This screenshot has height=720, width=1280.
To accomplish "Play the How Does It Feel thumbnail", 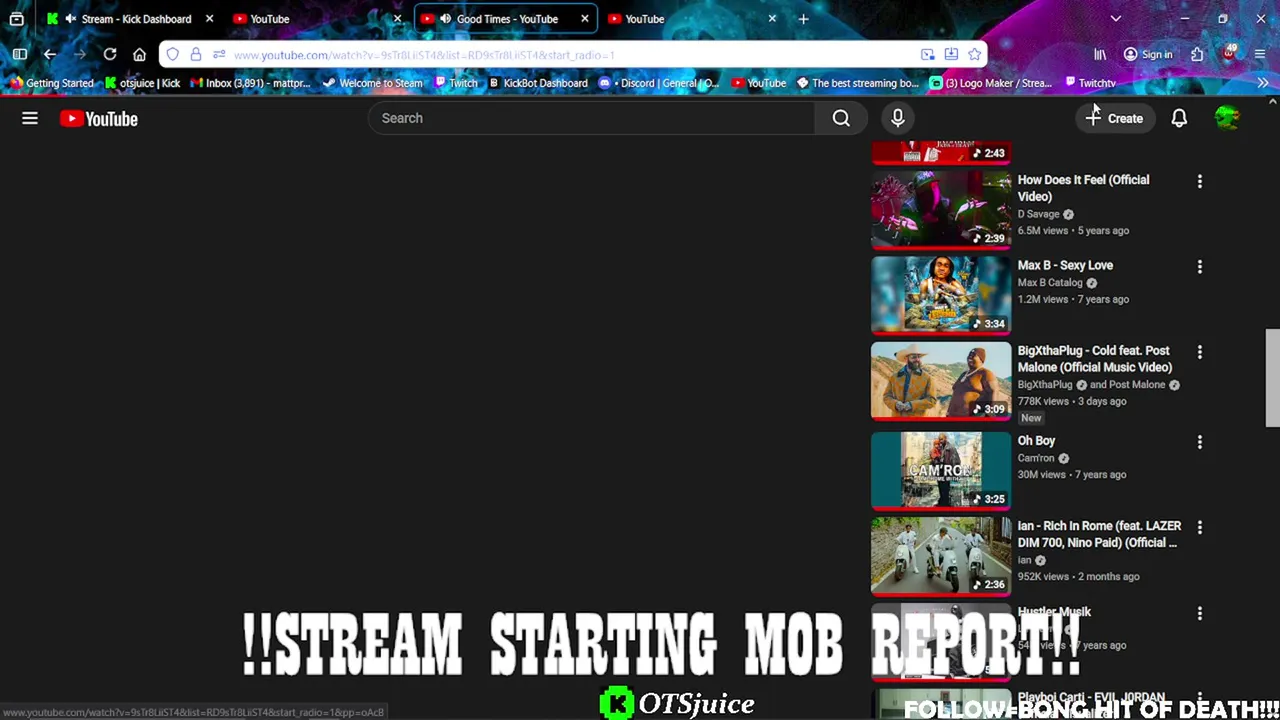I will (941, 209).
